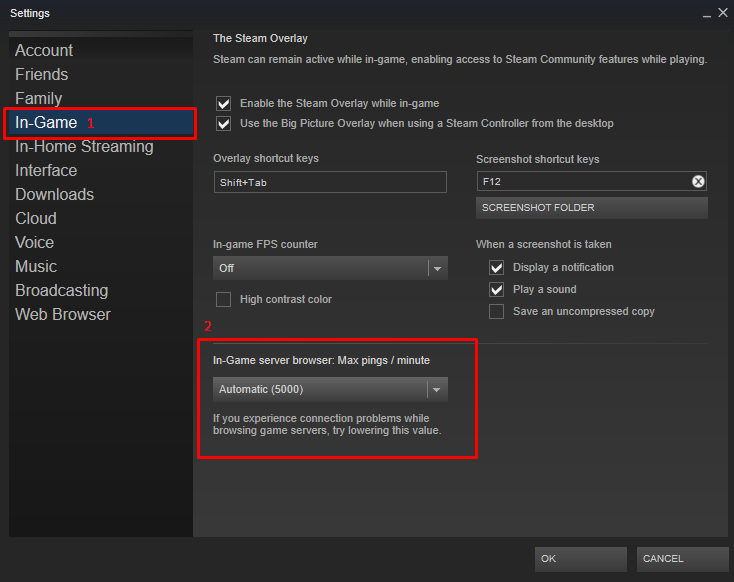Open the Web Browser settings section
The width and height of the screenshot is (734, 582).
tap(63, 314)
